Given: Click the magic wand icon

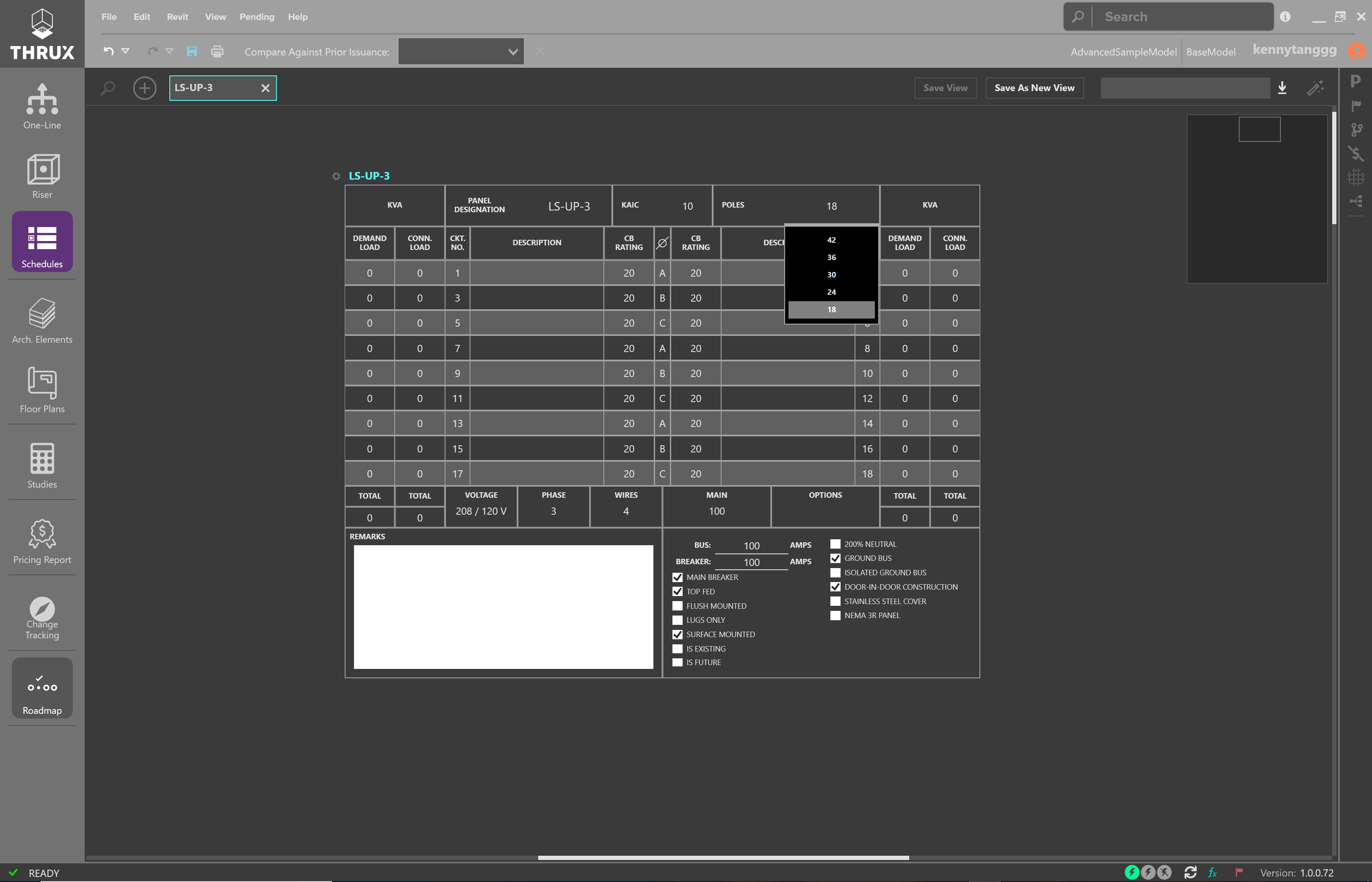Looking at the screenshot, I should [1315, 88].
